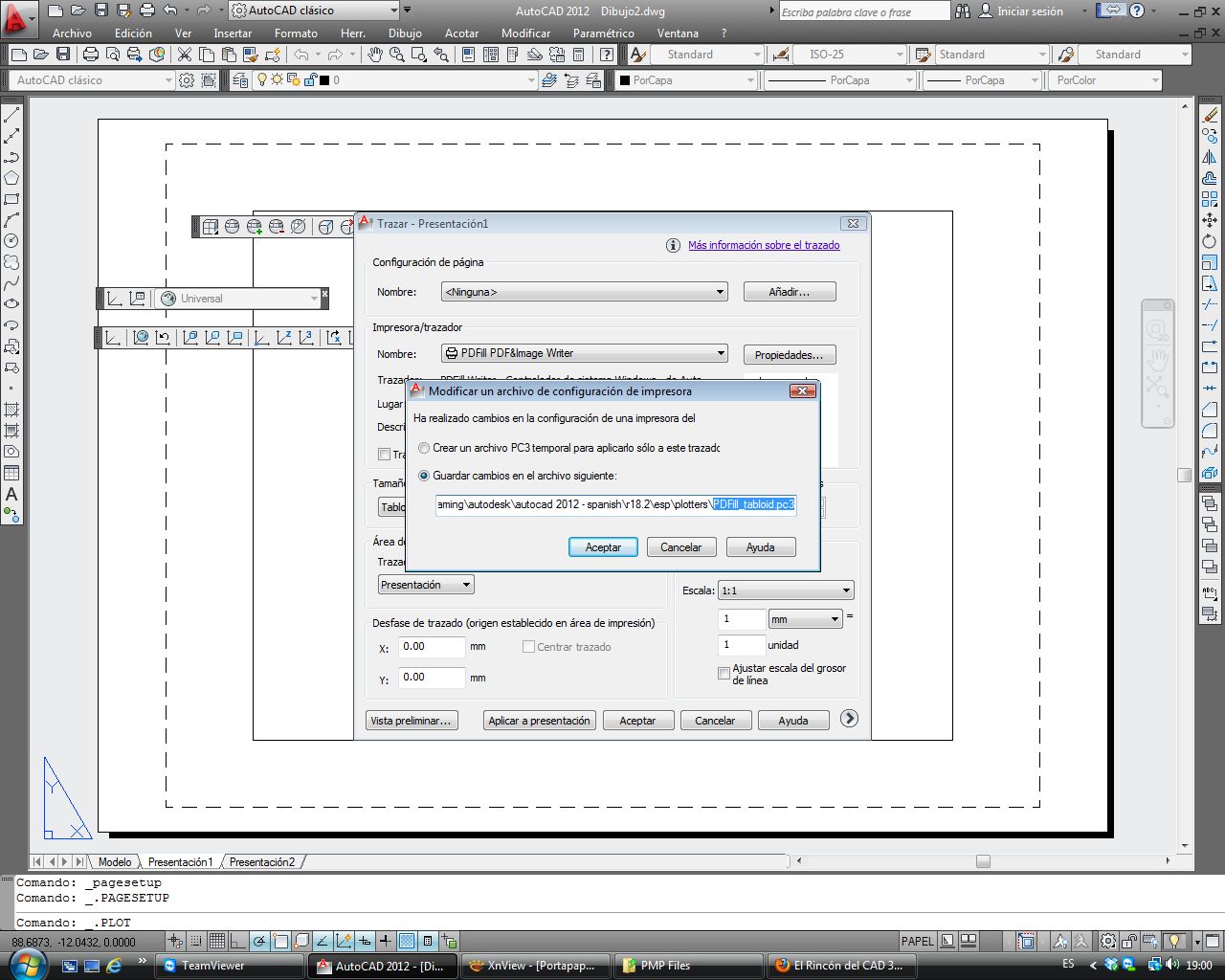Click the Zoom Previous icon
The width and height of the screenshot is (1225, 980).
click(x=439, y=55)
